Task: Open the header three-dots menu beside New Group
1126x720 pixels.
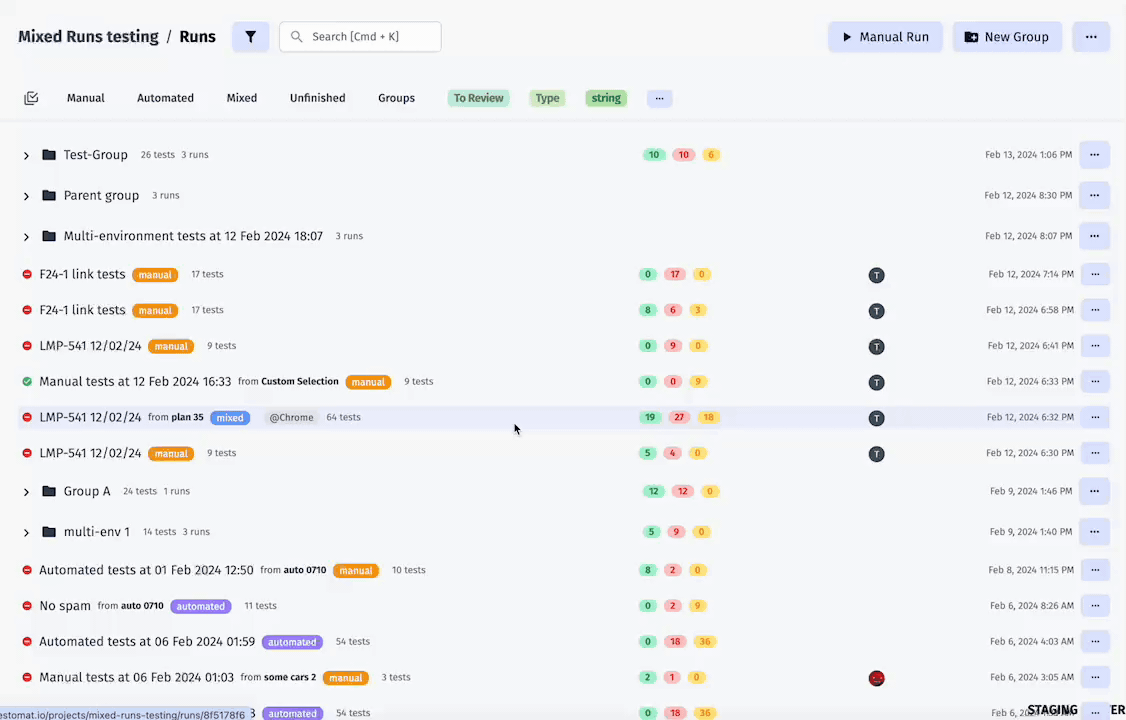Action: (1091, 37)
